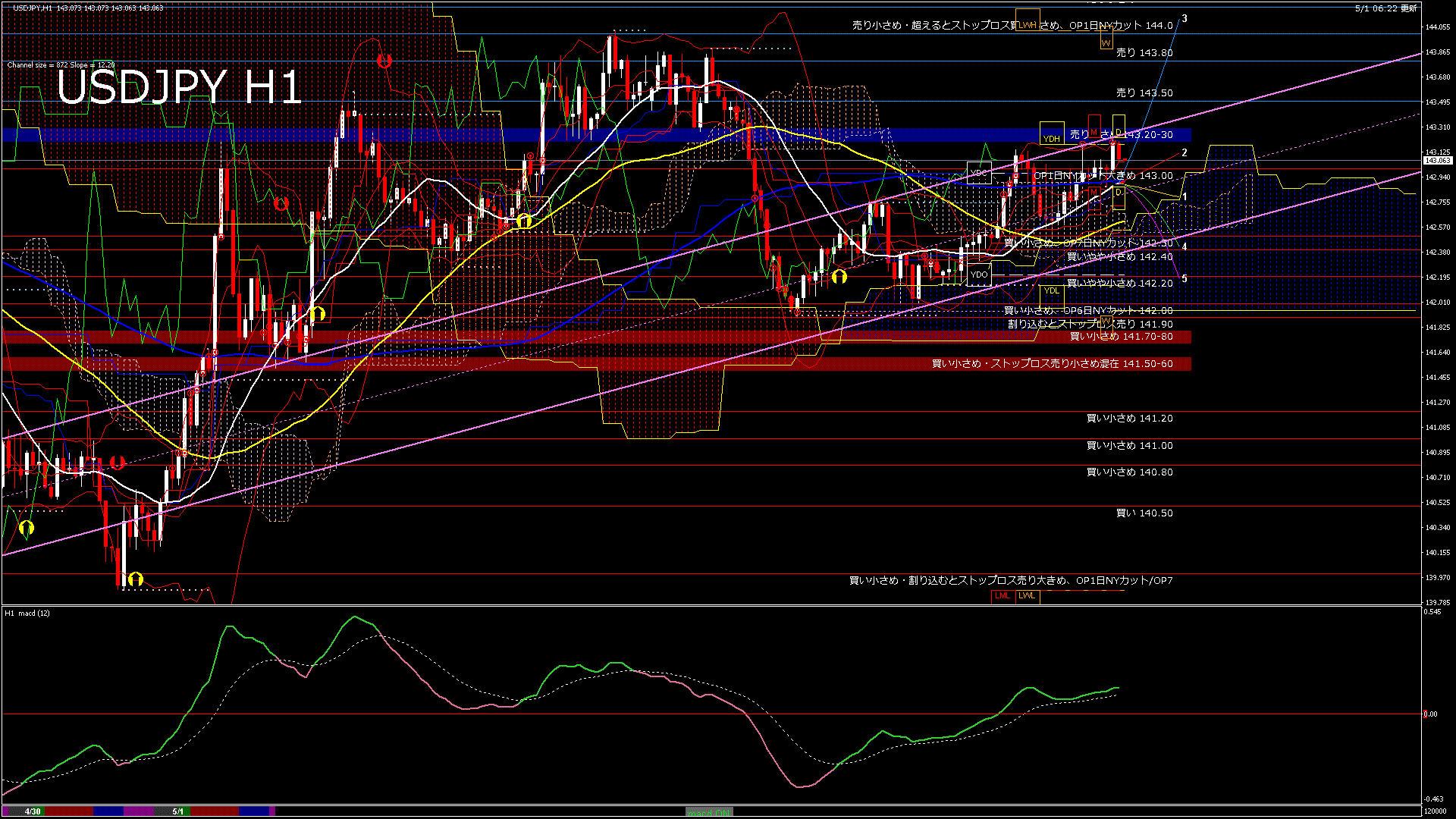Click the LML red box near bottom

[x=1003, y=596]
